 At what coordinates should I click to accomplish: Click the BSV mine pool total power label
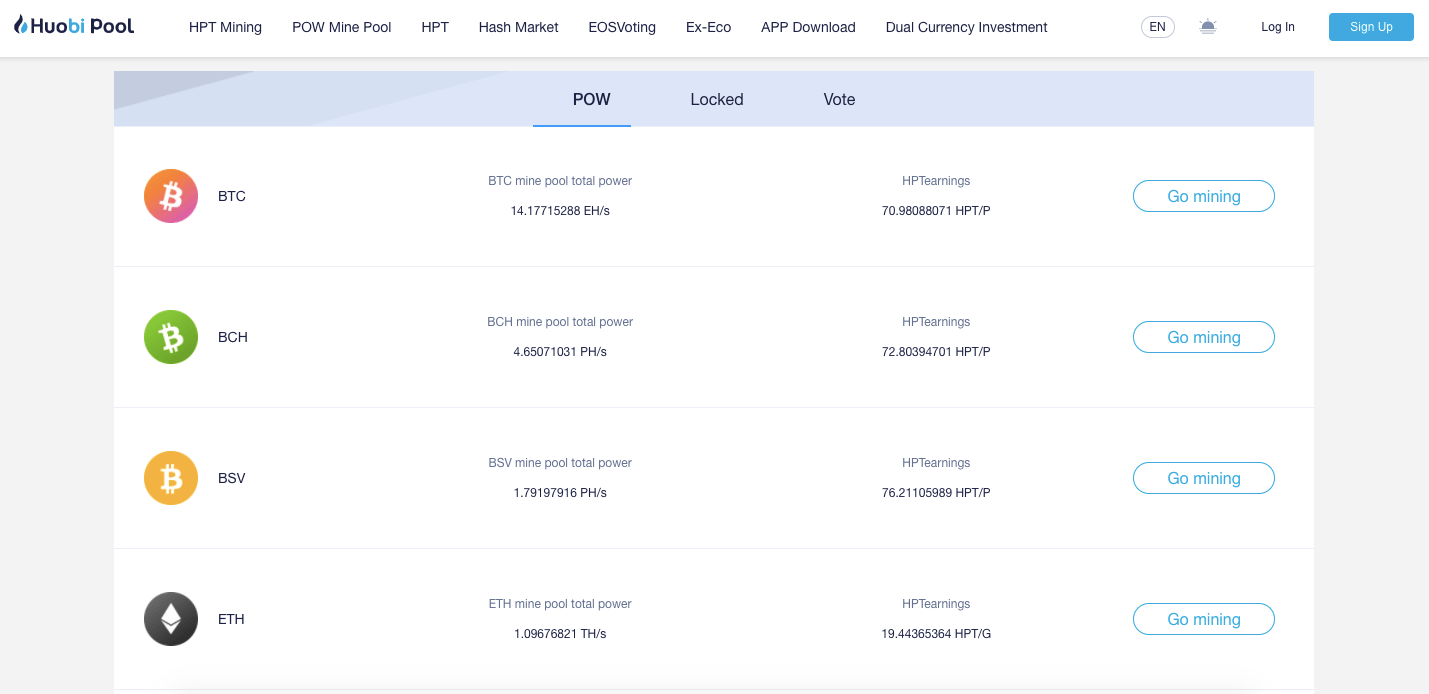pyautogui.click(x=560, y=463)
